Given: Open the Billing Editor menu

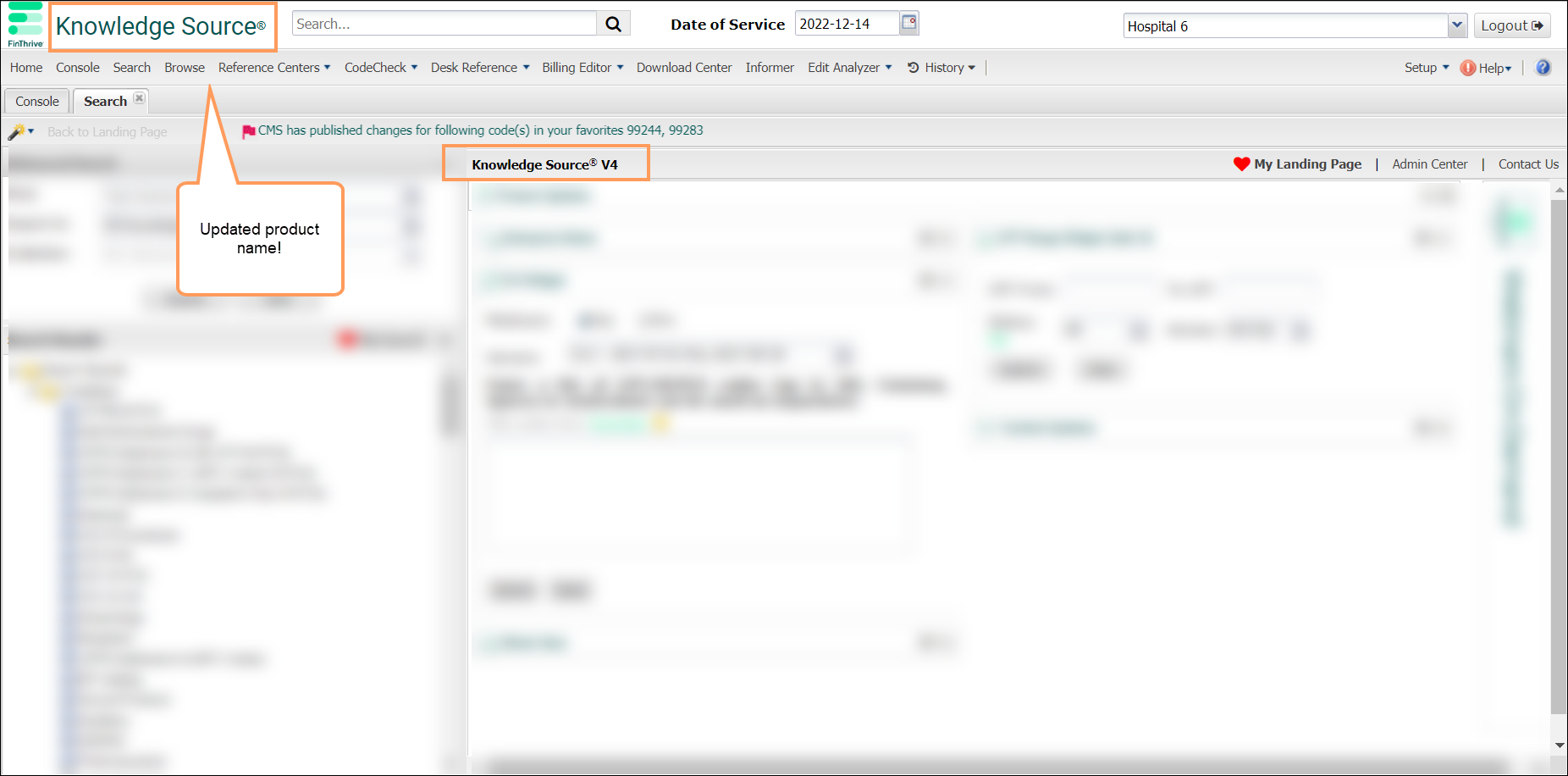Looking at the screenshot, I should 582,68.
